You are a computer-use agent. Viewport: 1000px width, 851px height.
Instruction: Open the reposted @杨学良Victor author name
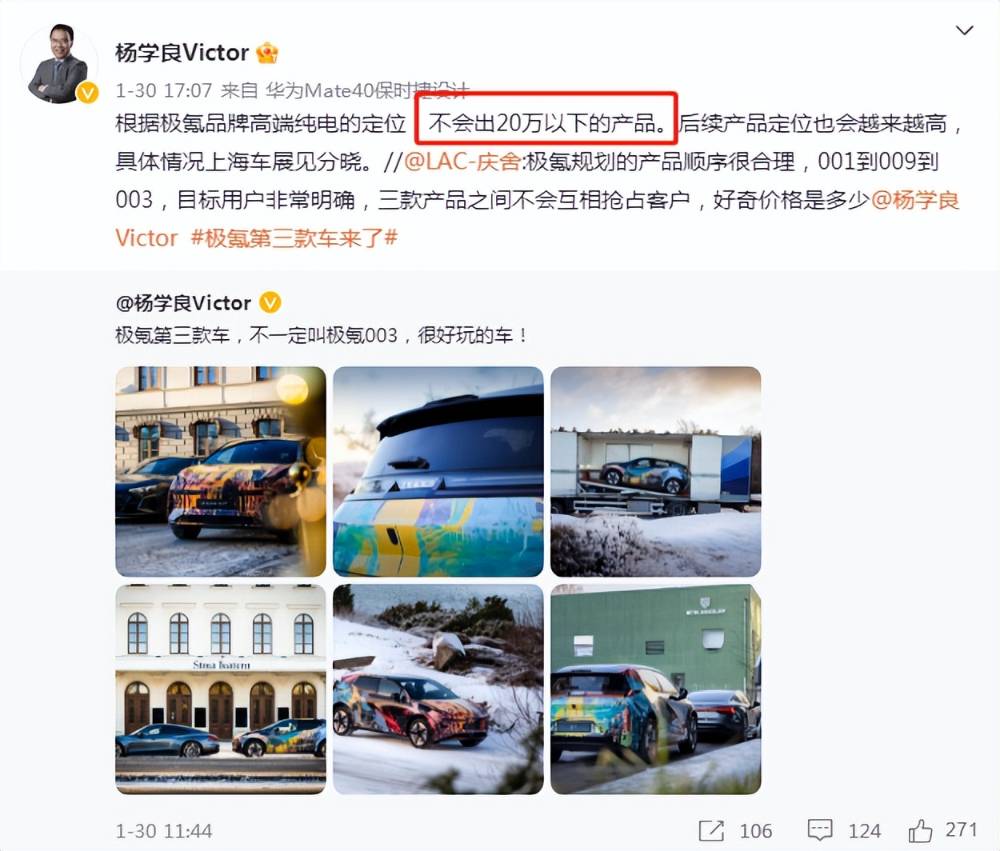[184, 302]
